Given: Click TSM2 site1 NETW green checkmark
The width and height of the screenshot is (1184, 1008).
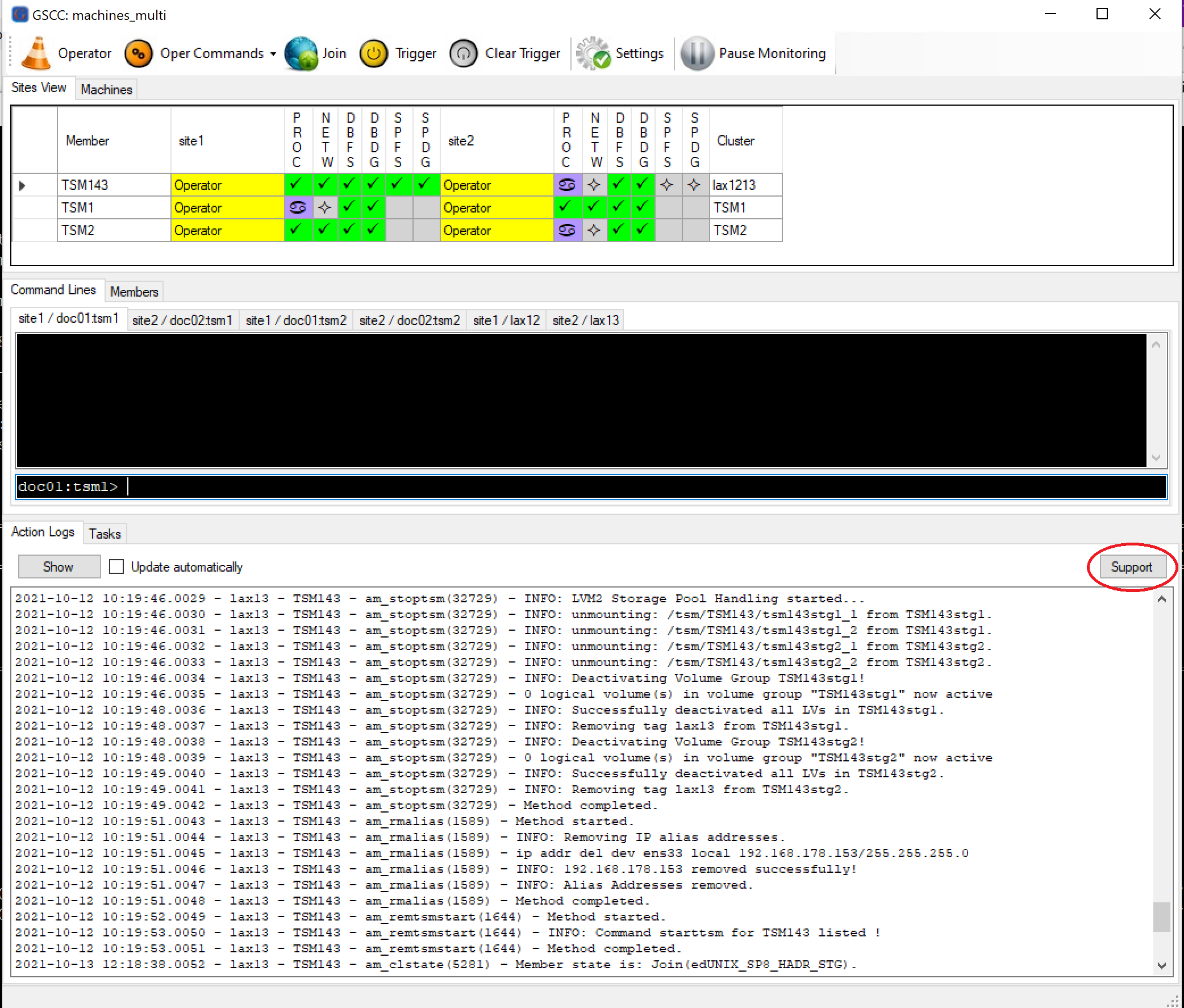Looking at the screenshot, I should coord(325,231).
